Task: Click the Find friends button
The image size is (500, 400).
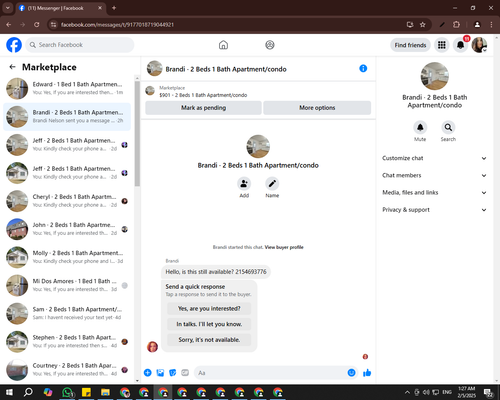Action: [x=410, y=45]
